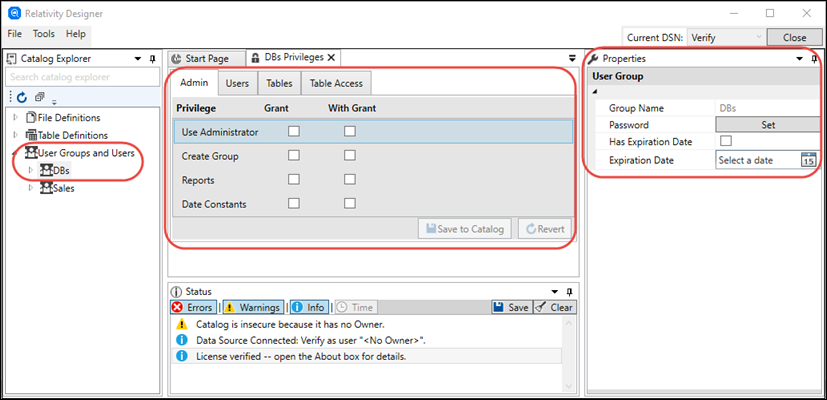Expand the DBs group node
The height and width of the screenshot is (400, 827).
click(31, 170)
